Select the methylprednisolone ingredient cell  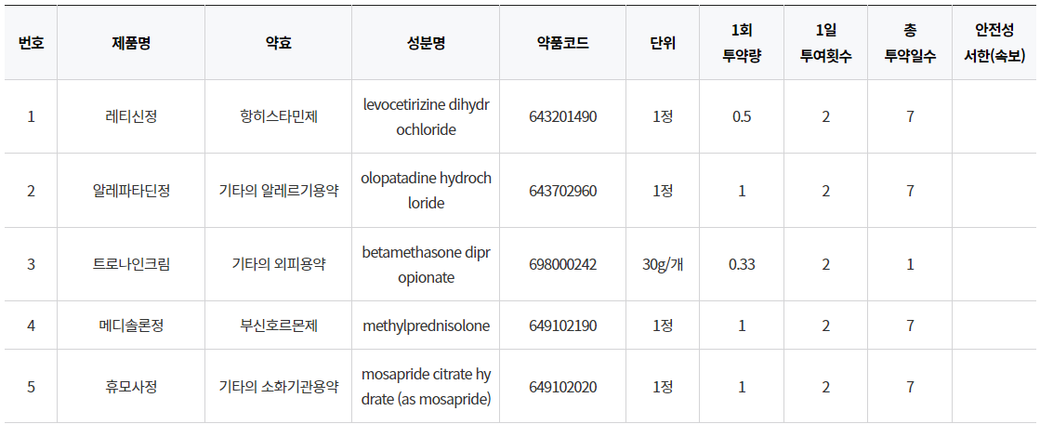(426, 326)
